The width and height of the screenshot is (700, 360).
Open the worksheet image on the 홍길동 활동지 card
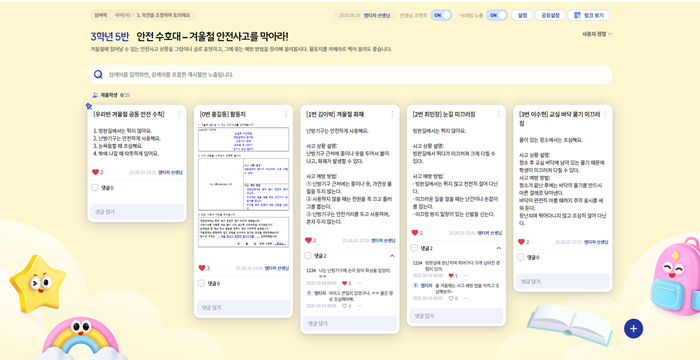[x=243, y=185]
